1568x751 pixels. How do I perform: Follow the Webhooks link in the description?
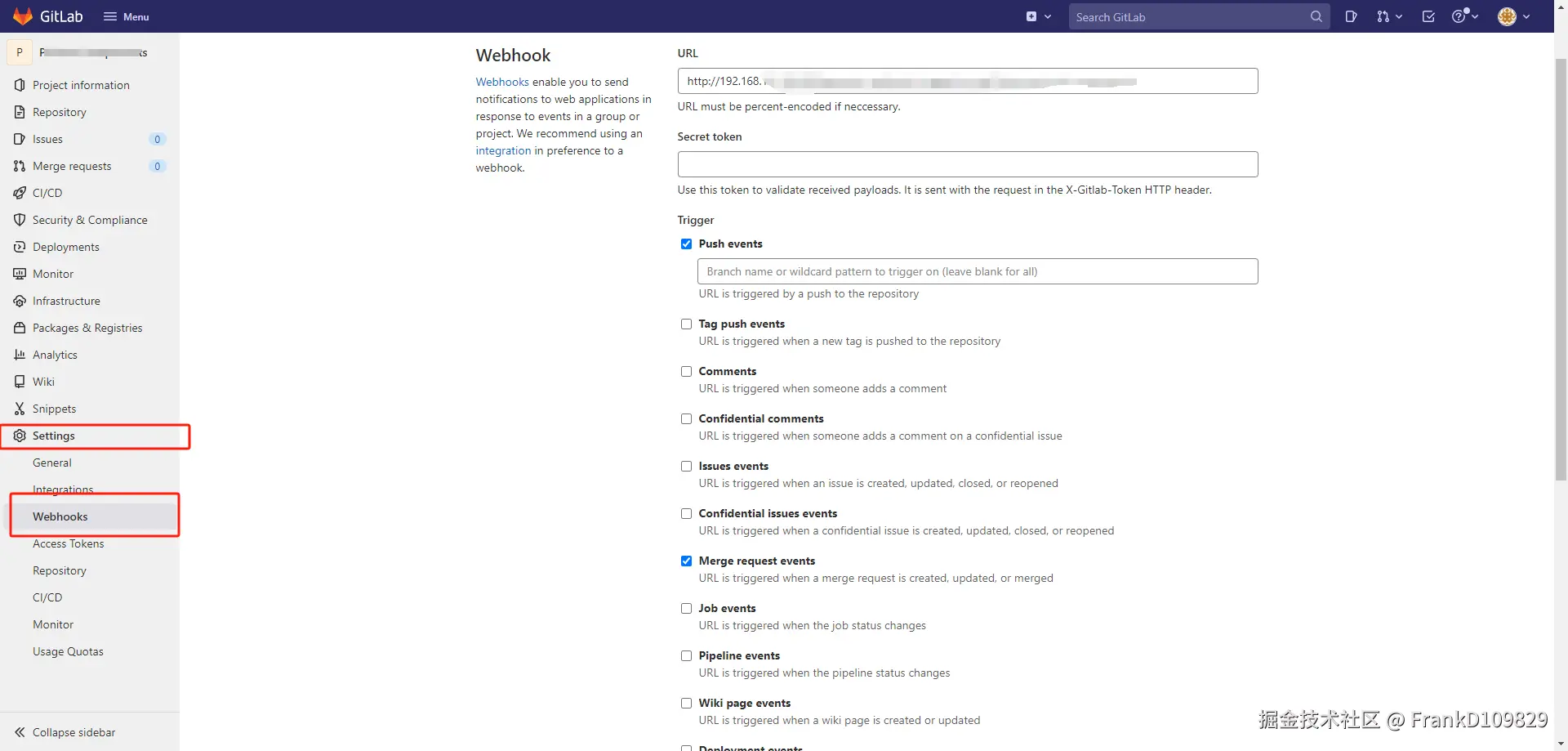502,82
